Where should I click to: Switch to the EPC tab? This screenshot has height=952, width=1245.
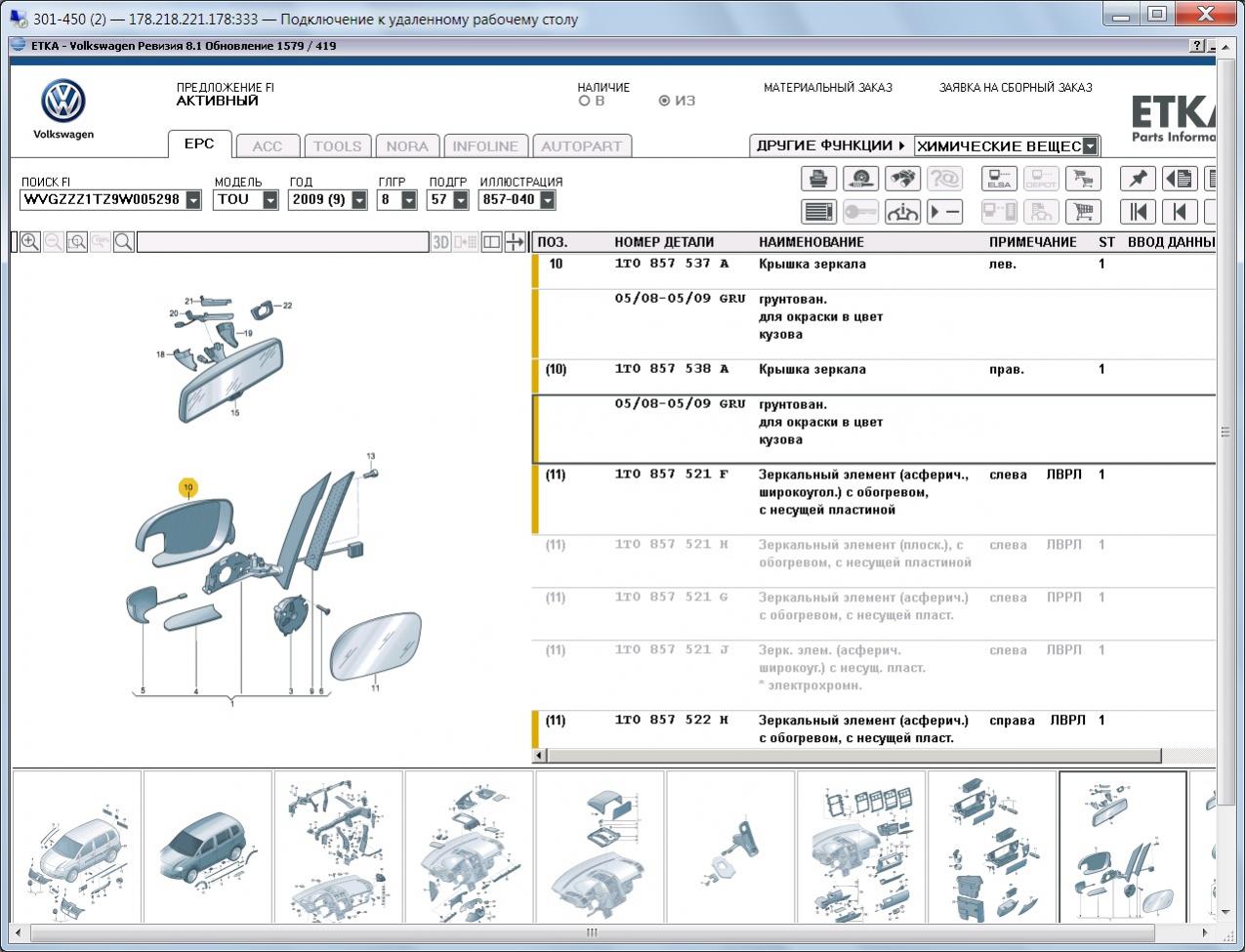pyautogui.click(x=199, y=144)
